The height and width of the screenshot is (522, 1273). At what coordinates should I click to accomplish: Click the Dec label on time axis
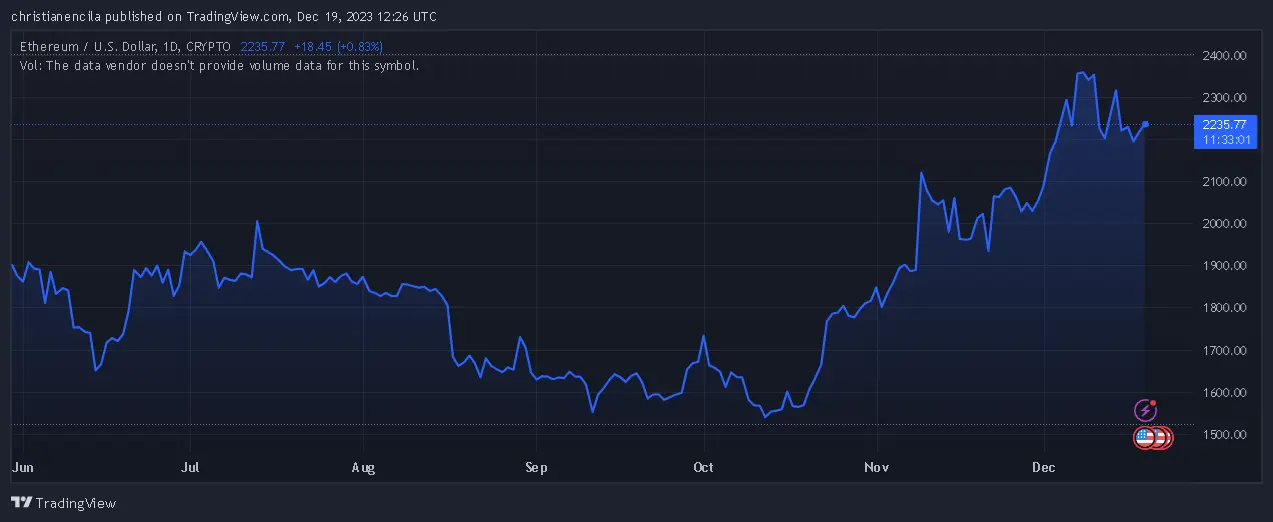pyautogui.click(x=1043, y=466)
